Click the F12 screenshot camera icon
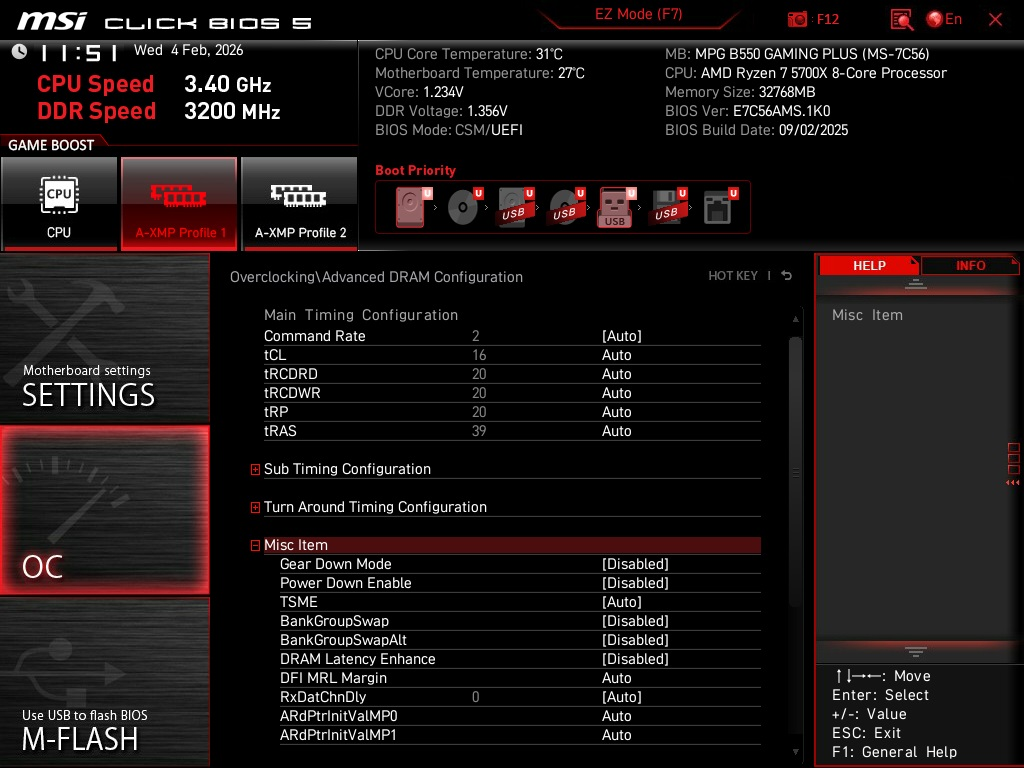 tap(797, 19)
